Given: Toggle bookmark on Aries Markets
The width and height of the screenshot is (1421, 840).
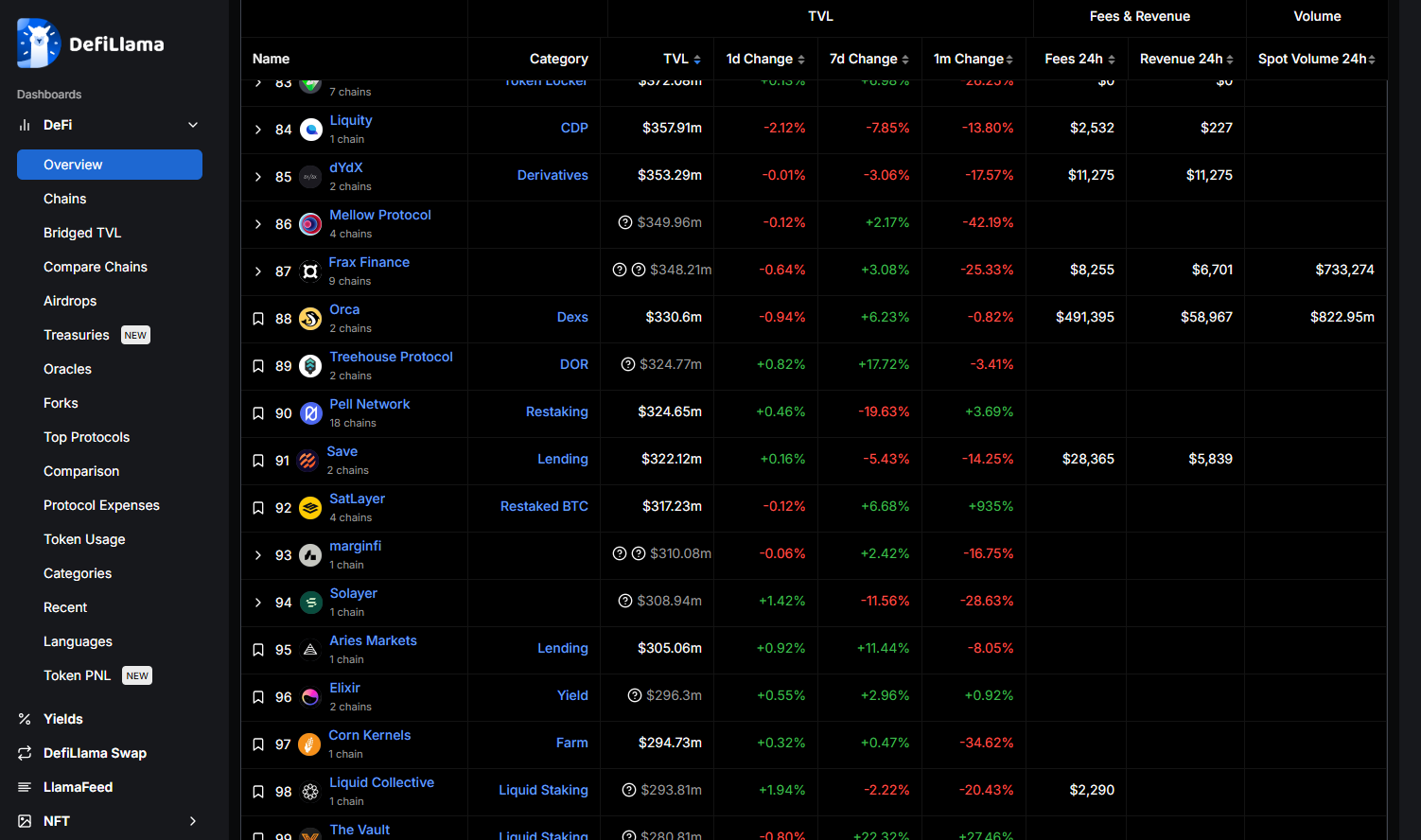Looking at the screenshot, I should (x=258, y=650).
